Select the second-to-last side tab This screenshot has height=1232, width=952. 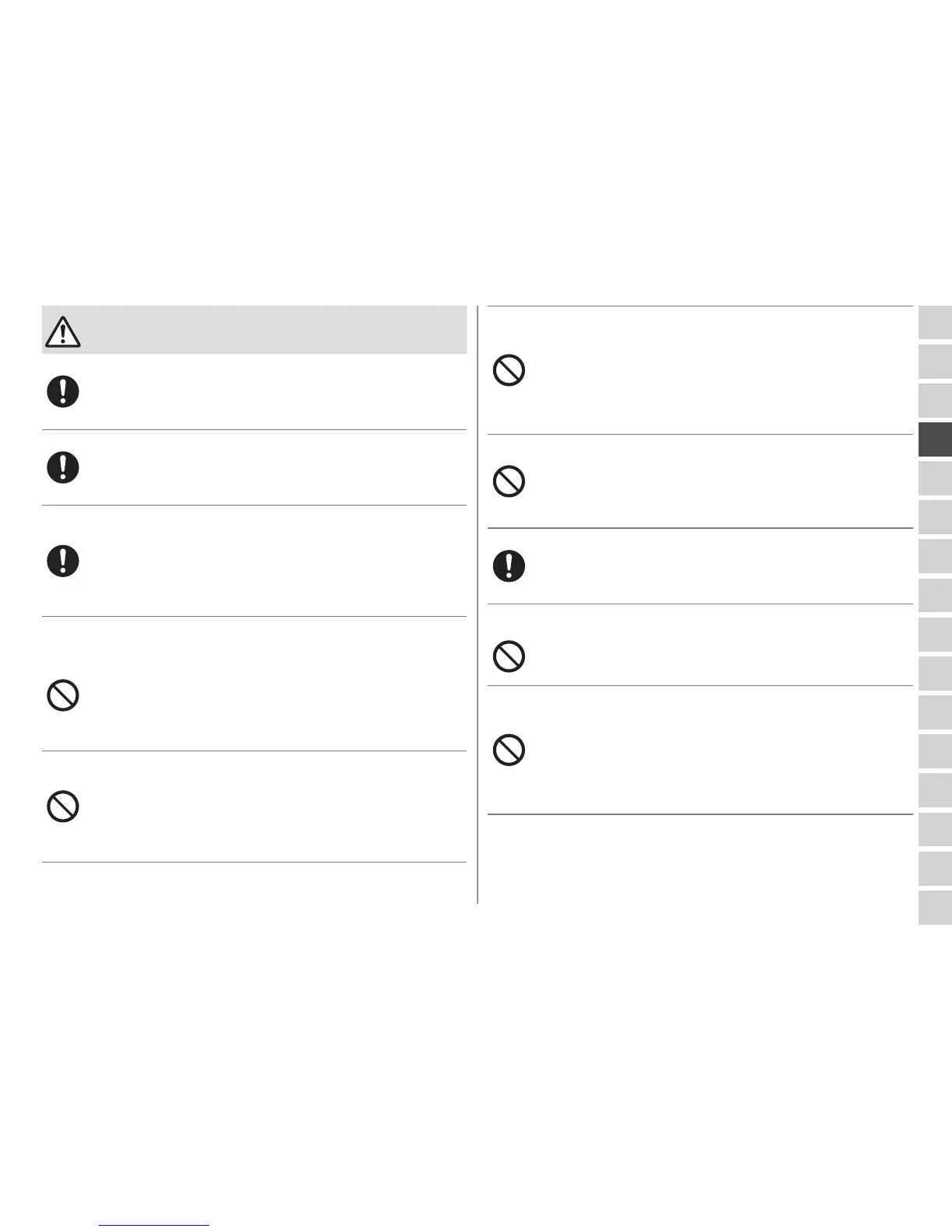point(935,869)
